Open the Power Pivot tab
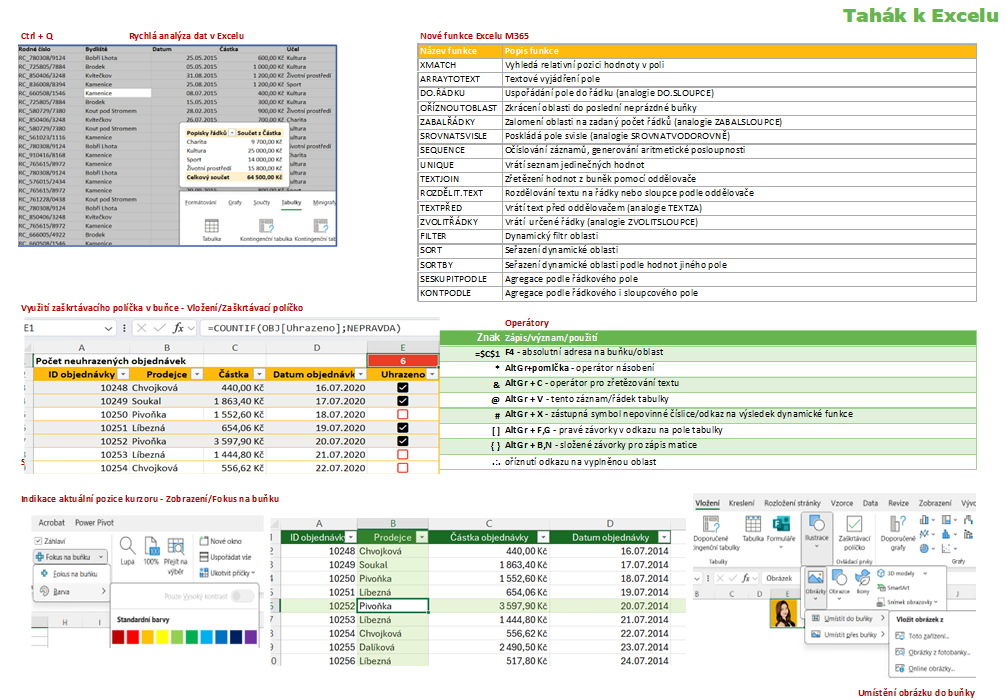Viewport: 1006px width, 700px height. (94, 522)
